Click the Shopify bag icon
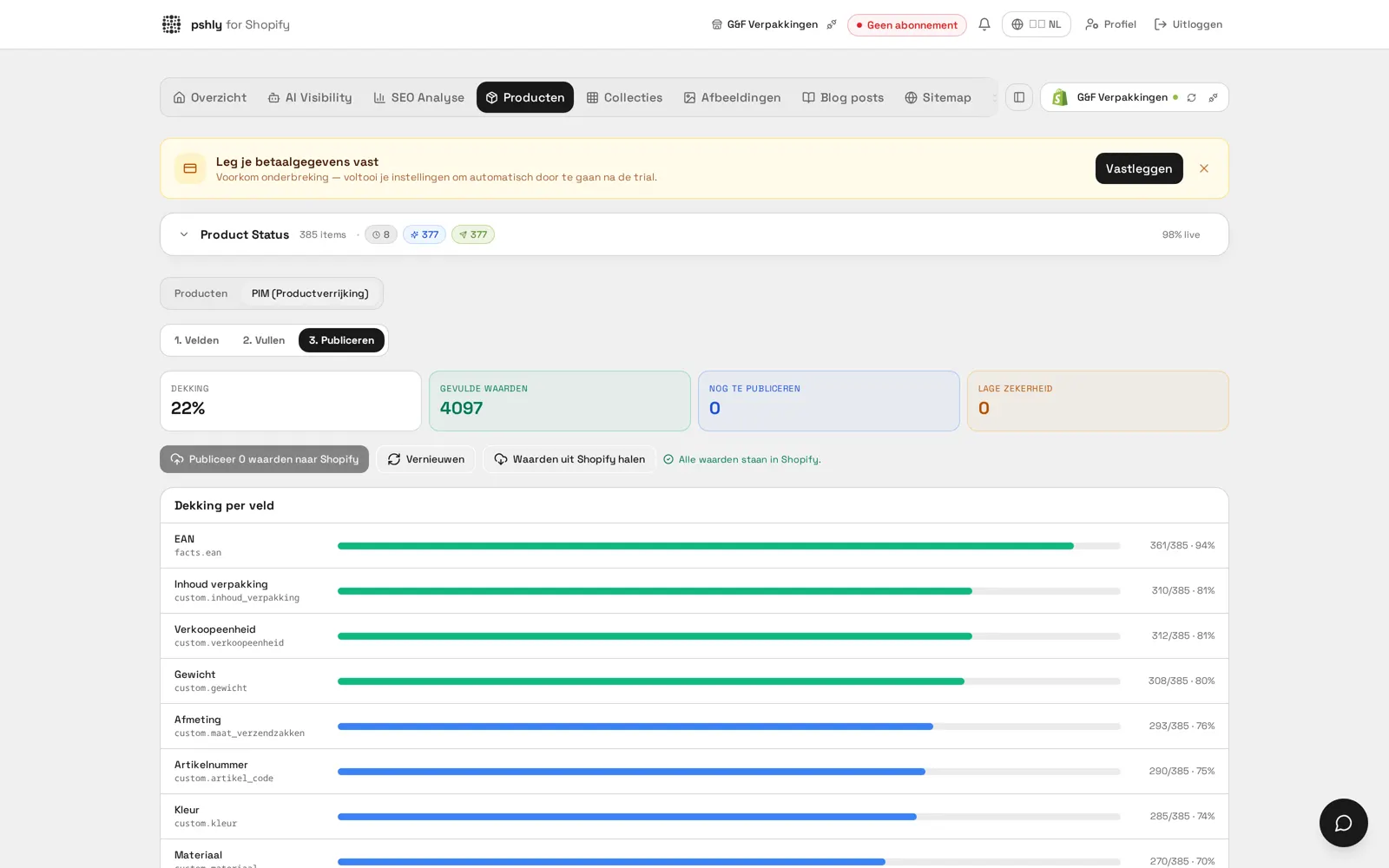The height and width of the screenshot is (868, 1389). click(1060, 97)
